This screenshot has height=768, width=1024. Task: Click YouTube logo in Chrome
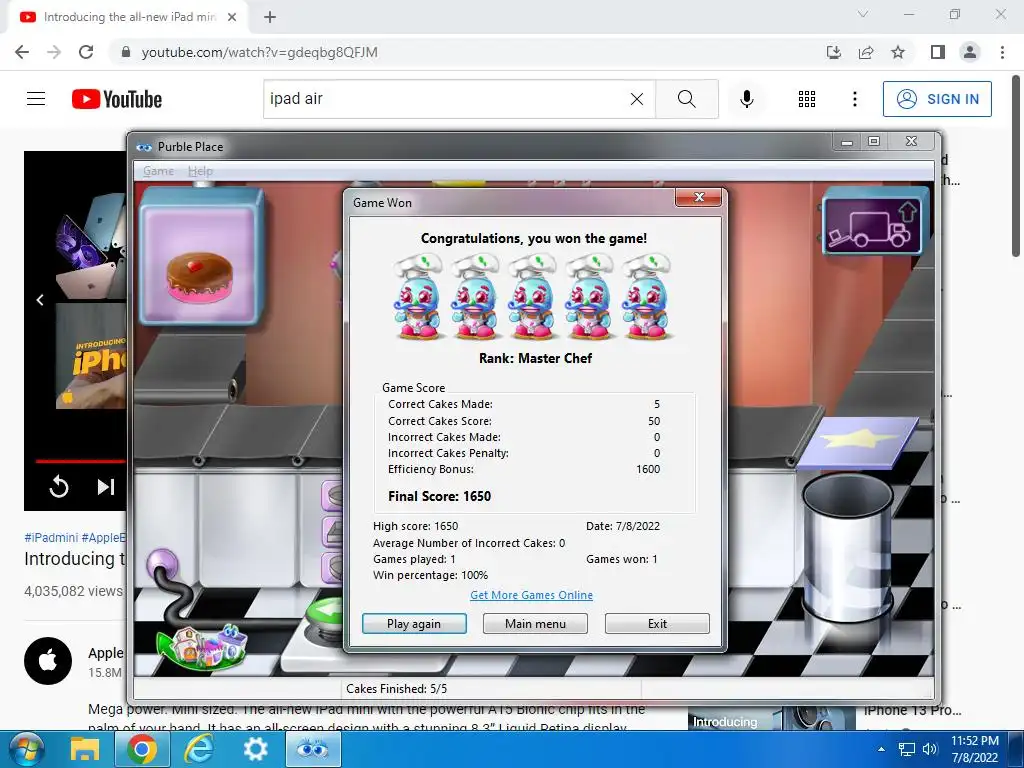point(117,99)
